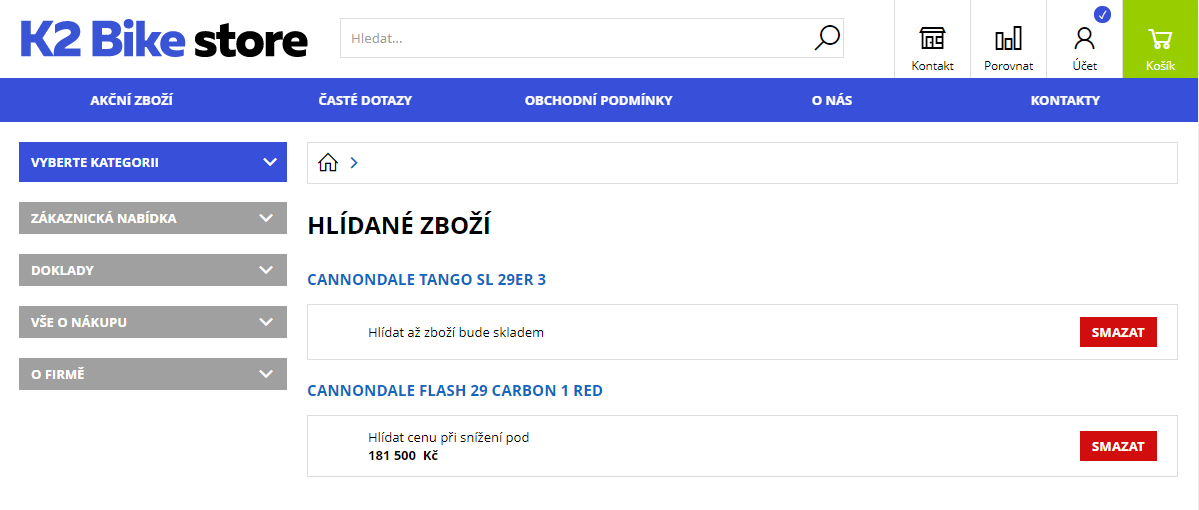
Task: Open the Porovnat compare icon
Action: pos(1008,40)
